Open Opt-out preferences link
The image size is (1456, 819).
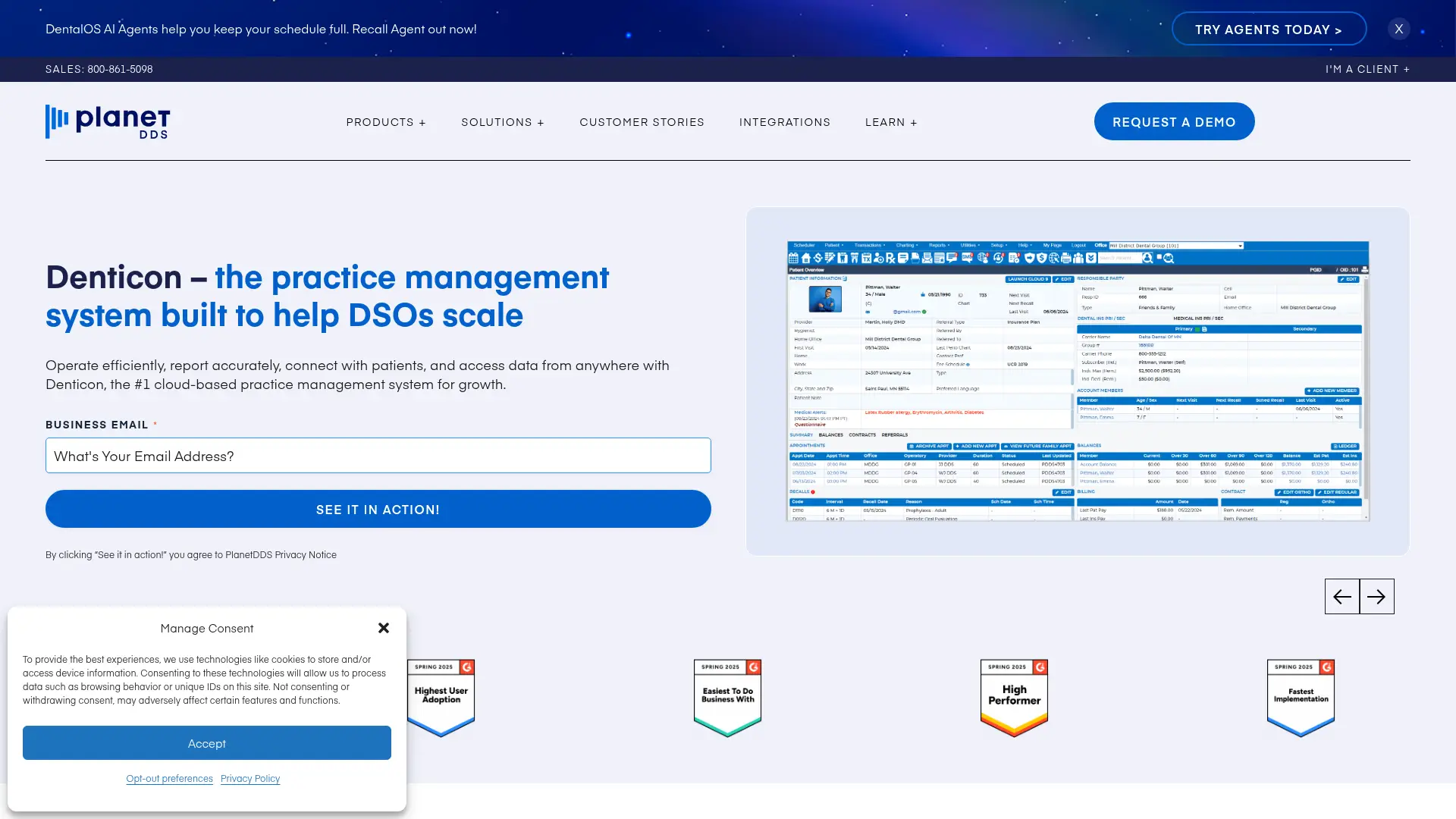(x=169, y=779)
